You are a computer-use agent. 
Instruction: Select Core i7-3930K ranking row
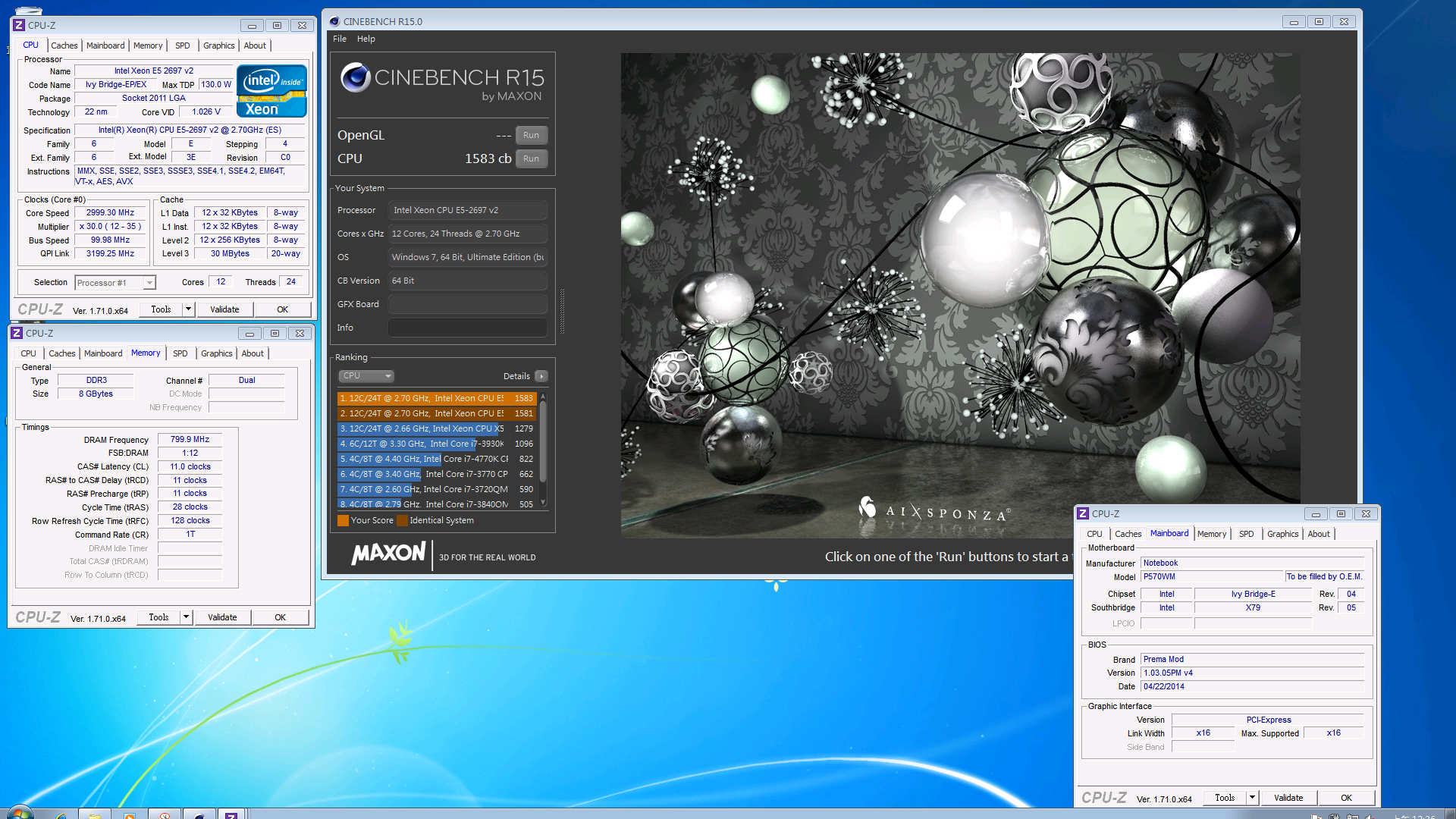tap(437, 444)
